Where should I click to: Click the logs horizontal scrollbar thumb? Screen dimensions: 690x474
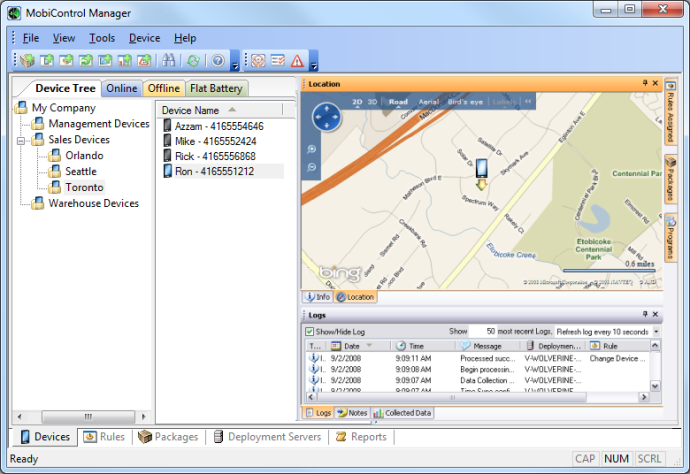(x=451, y=397)
